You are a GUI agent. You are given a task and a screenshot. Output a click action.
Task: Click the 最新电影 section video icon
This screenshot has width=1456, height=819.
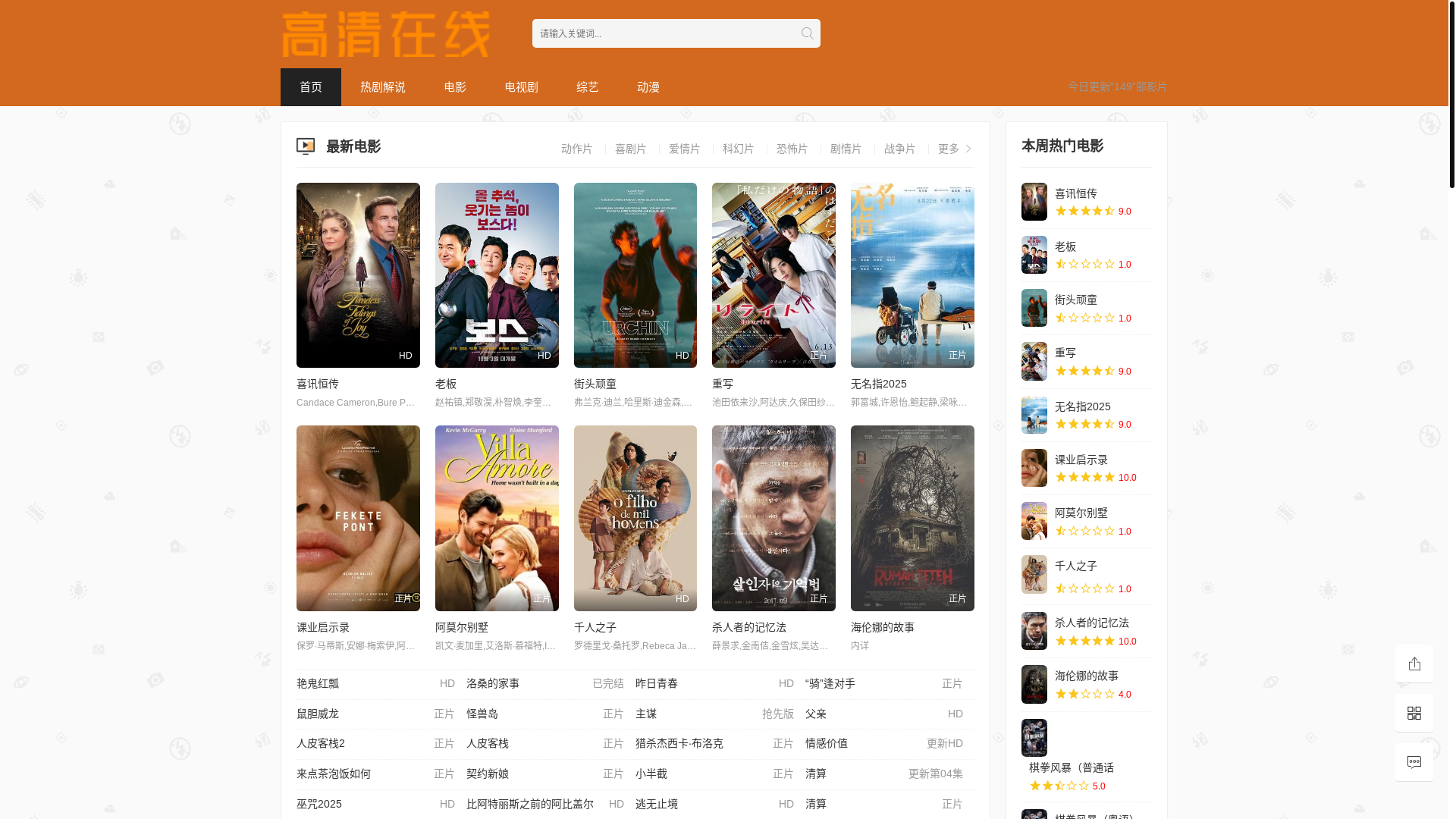click(306, 146)
